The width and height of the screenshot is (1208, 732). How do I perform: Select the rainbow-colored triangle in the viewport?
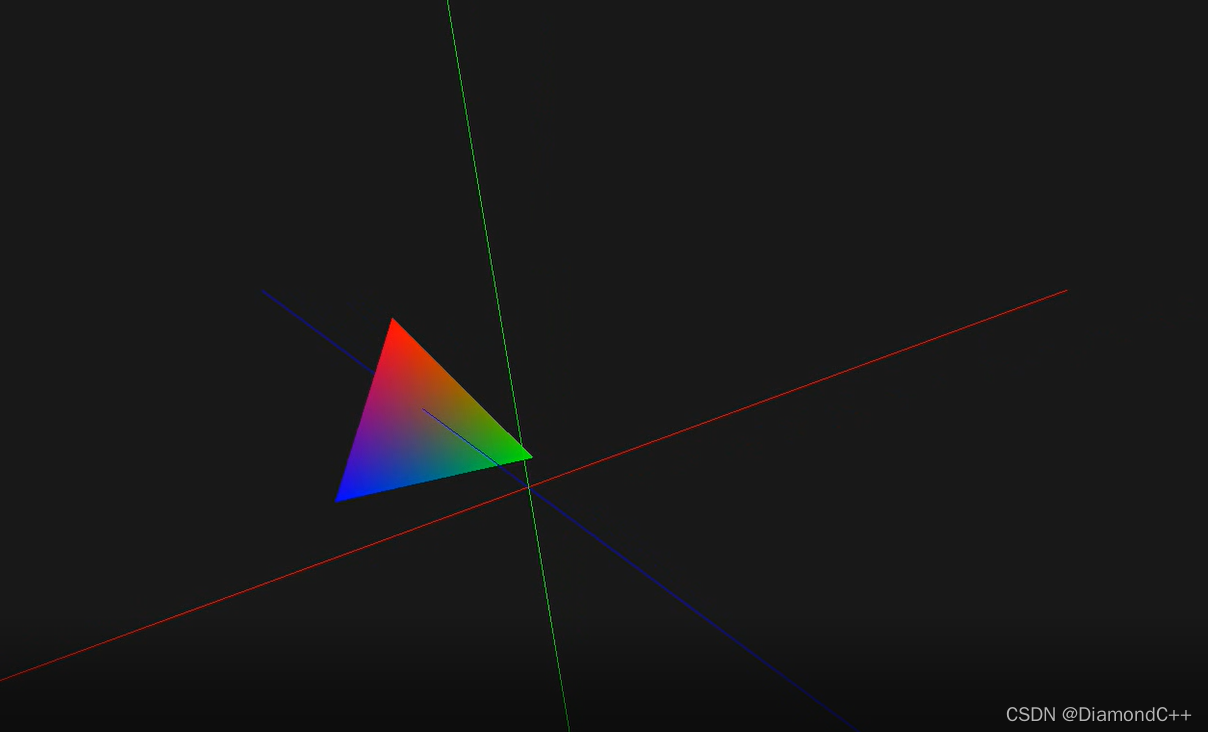[418, 428]
